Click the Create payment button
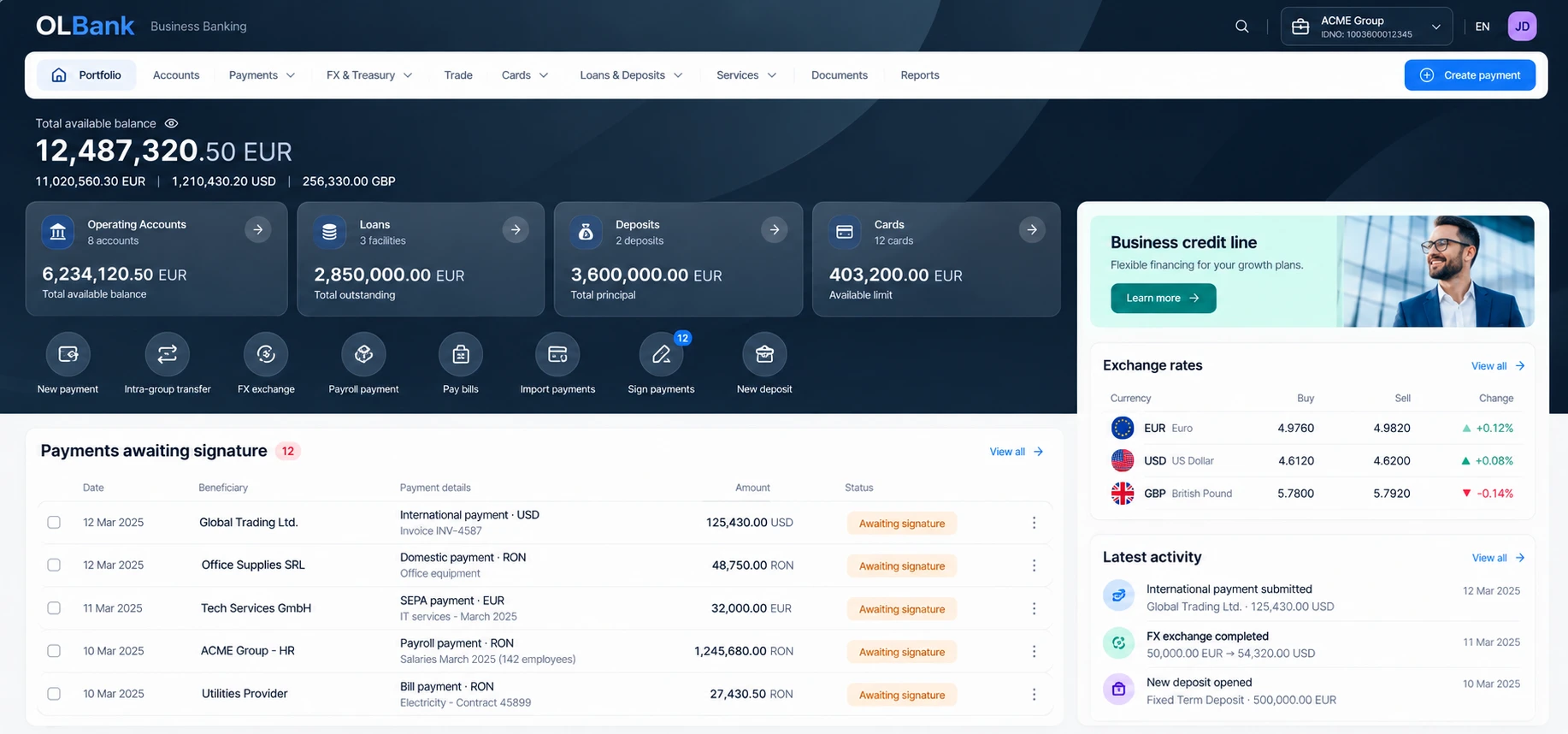Image resolution: width=1568 pixels, height=734 pixels. point(1470,75)
